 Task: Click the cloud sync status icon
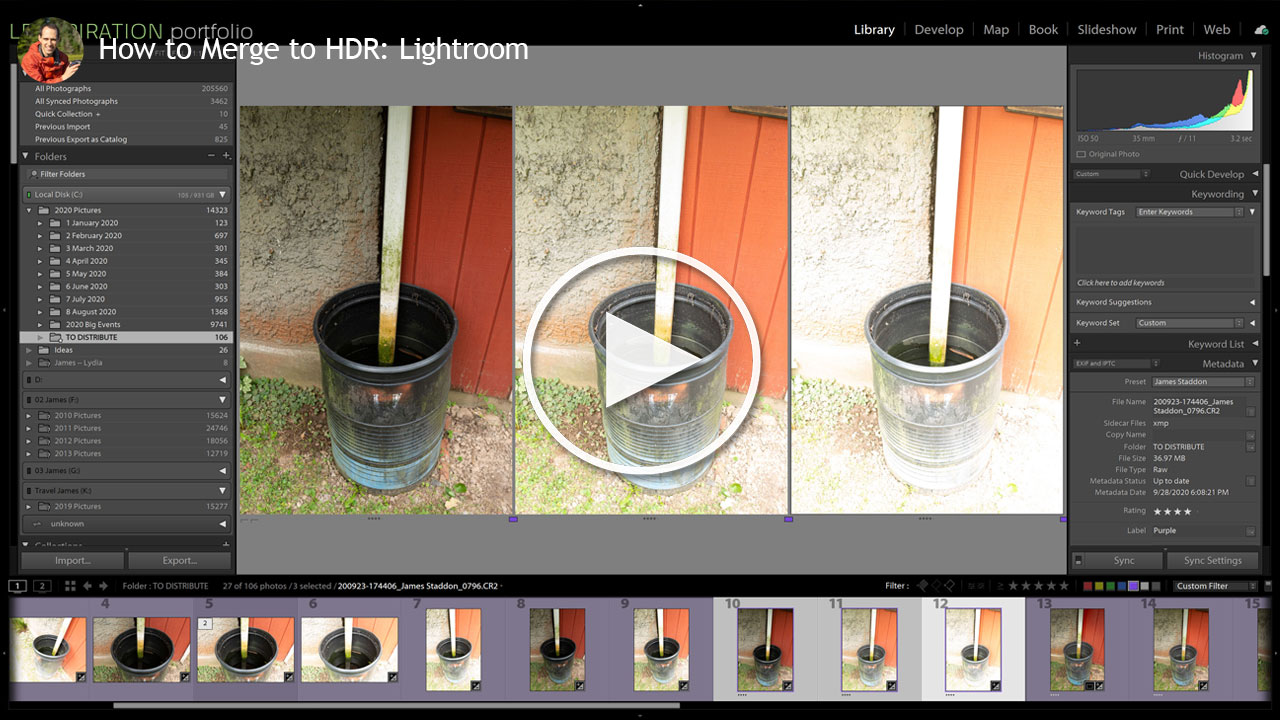[1261, 30]
